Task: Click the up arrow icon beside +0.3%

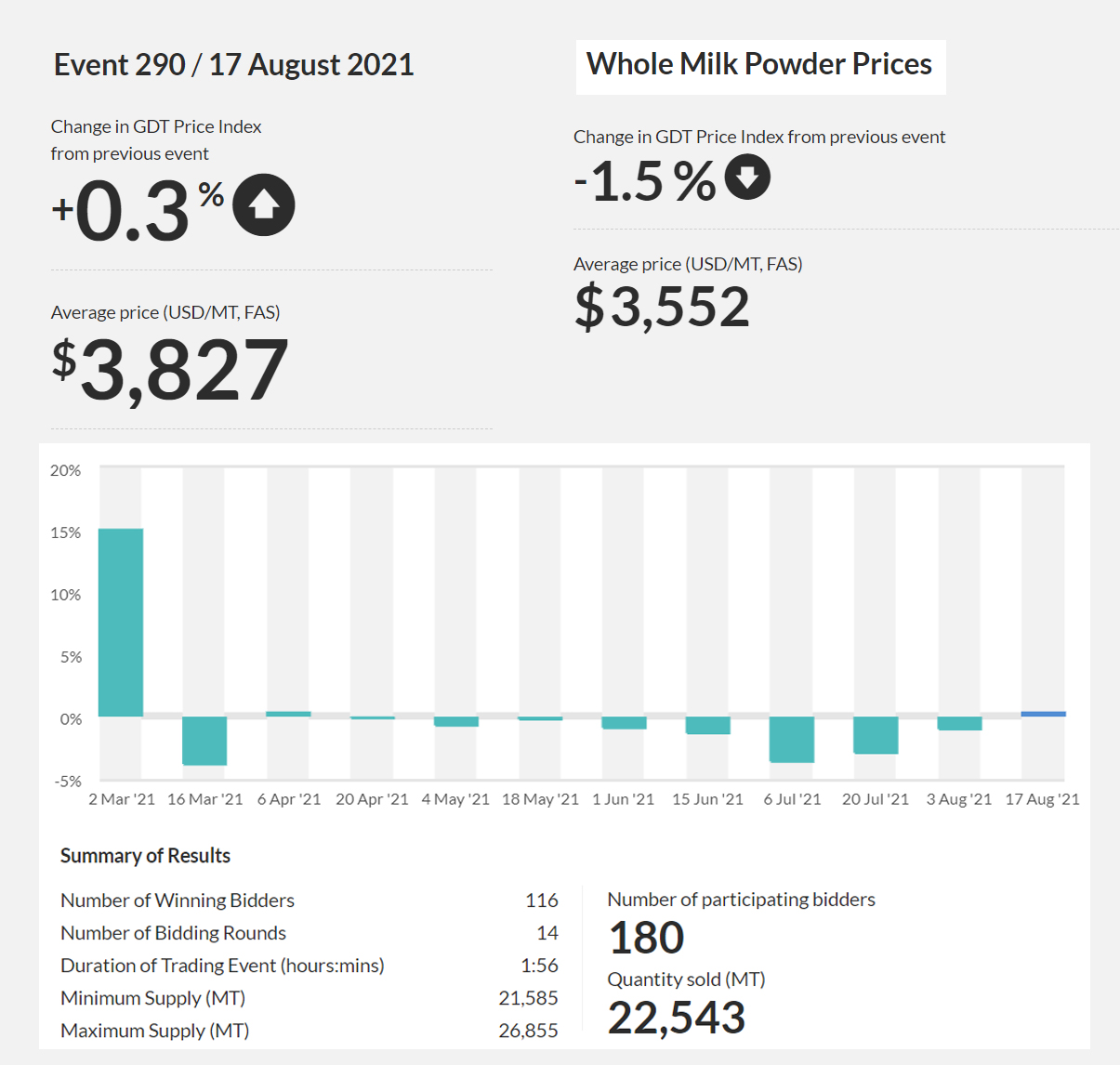Action: coord(264,204)
